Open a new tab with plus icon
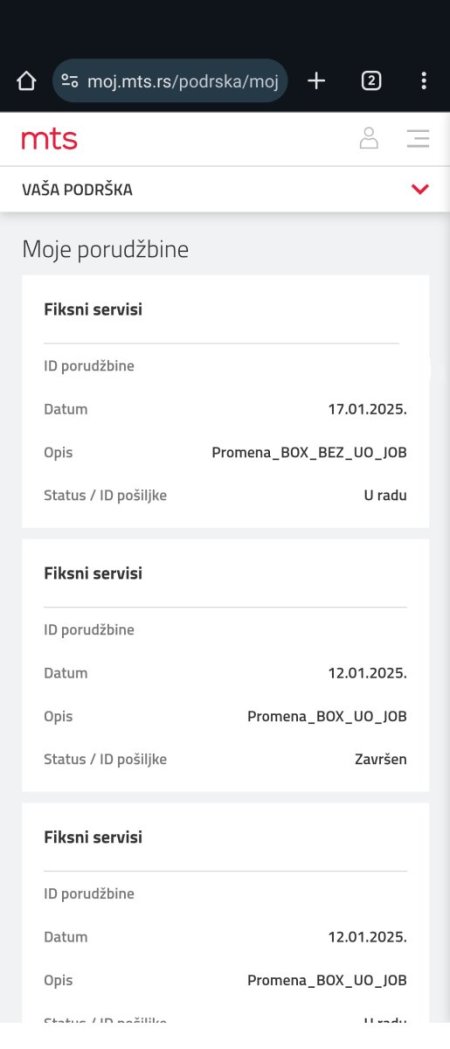 coord(316,82)
